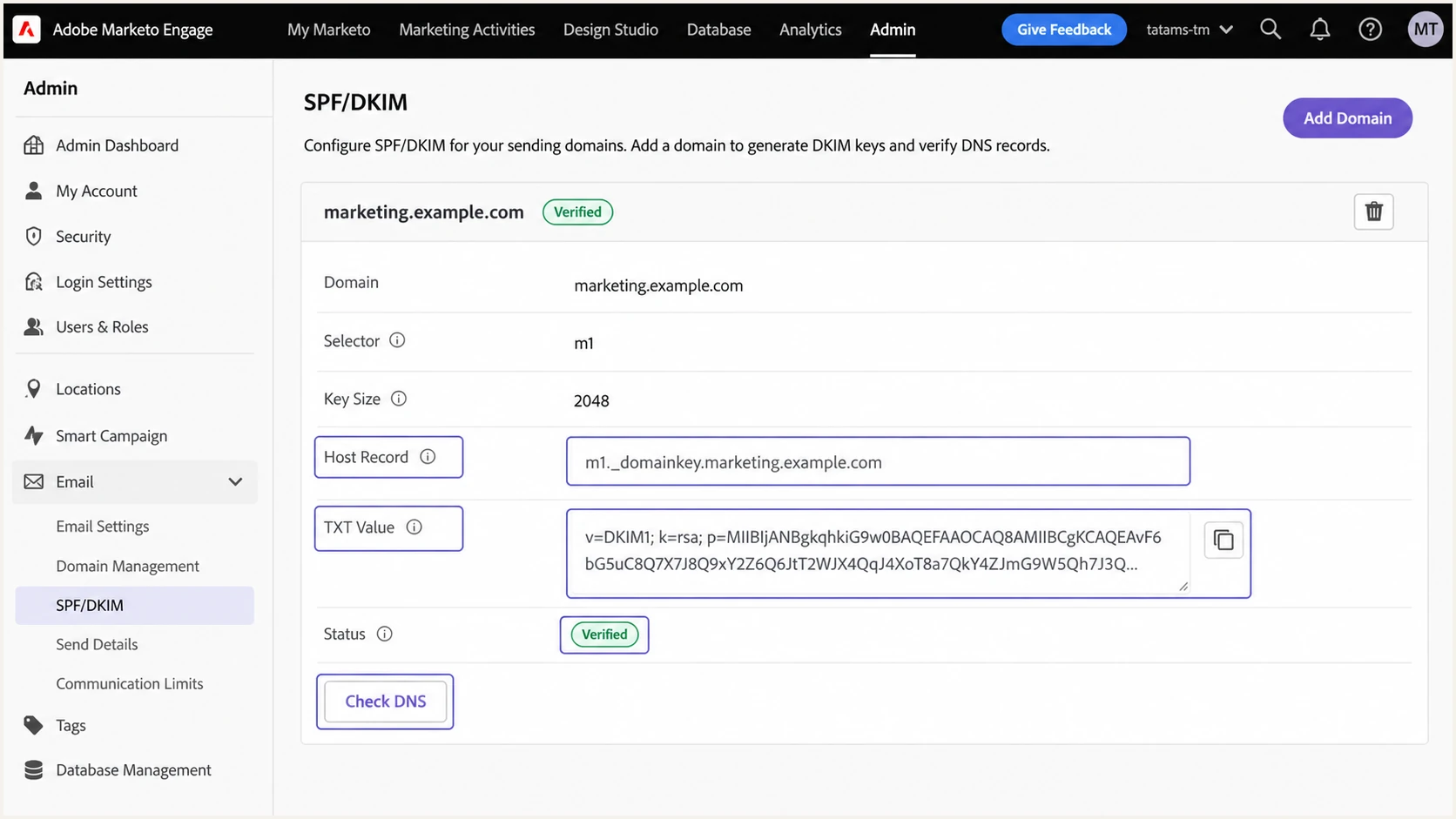Click the Check DNS button
The width and height of the screenshot is (1456, 819).
385,702
